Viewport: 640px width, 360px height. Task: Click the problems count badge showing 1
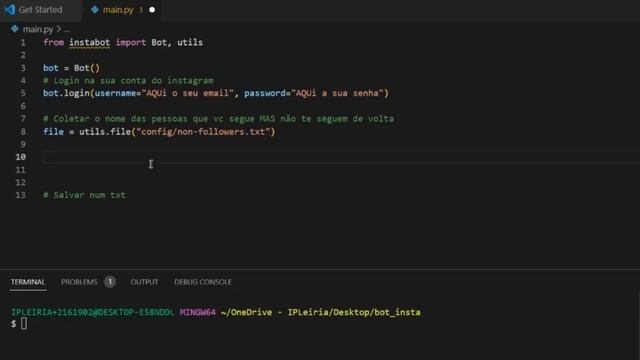(x=110, y=282)
